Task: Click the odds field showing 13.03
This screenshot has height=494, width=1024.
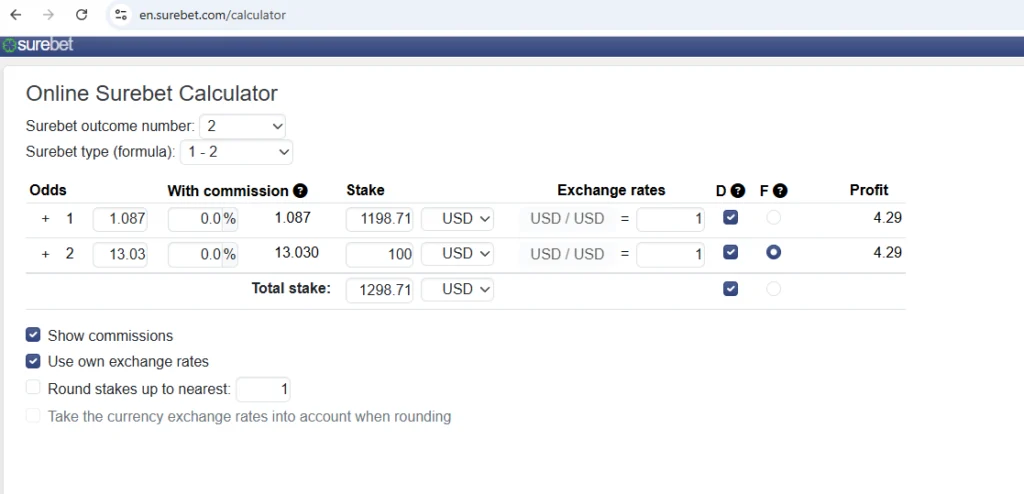Action: pos(120,254)
